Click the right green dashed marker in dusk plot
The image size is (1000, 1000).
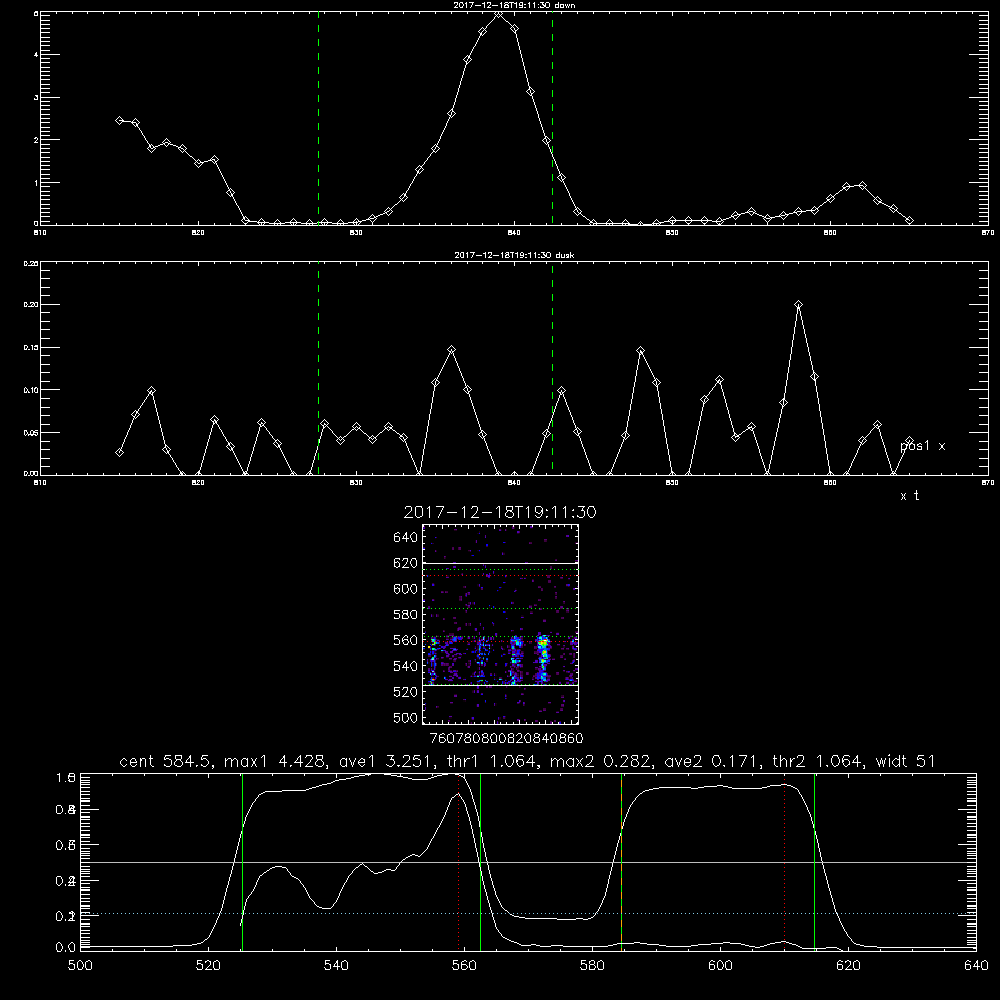pyautogui.click(x=552, y=368)
